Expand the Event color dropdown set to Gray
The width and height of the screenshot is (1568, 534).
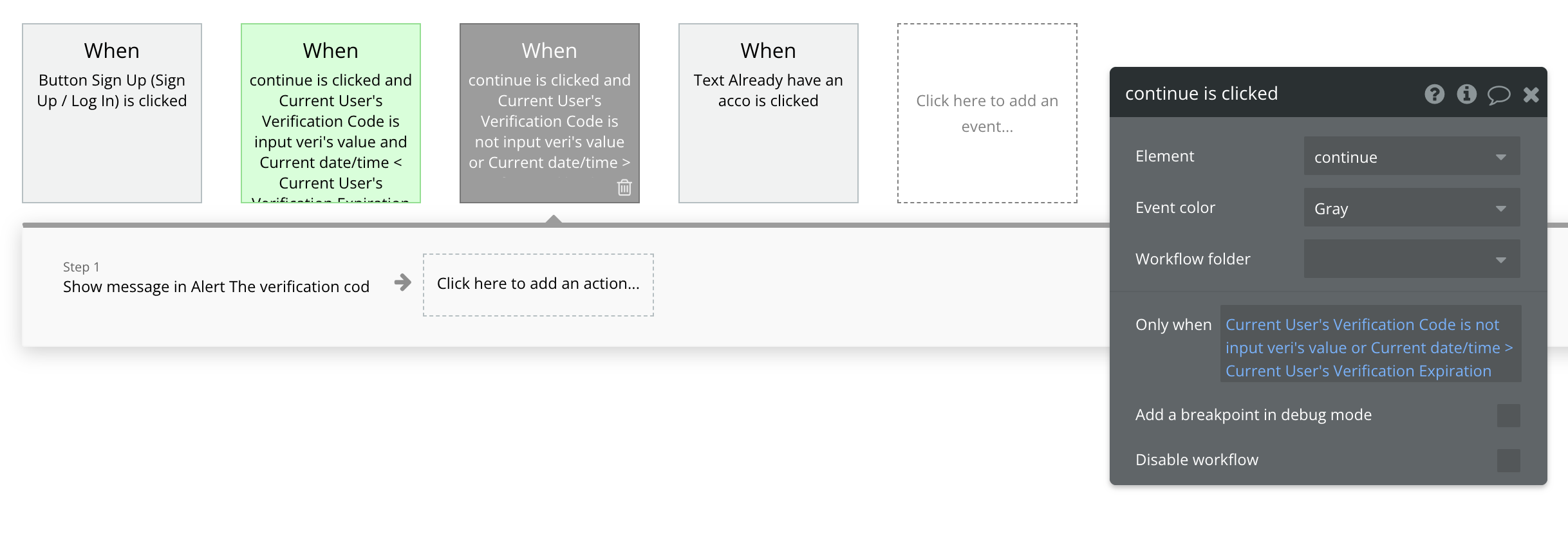[1412, 208]
